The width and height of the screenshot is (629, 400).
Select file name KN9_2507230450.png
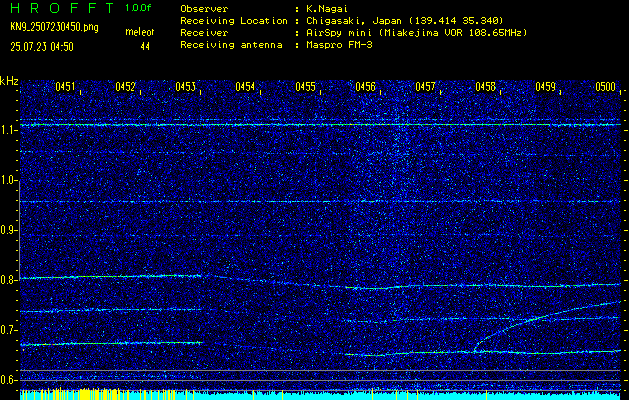coord(54,27)
